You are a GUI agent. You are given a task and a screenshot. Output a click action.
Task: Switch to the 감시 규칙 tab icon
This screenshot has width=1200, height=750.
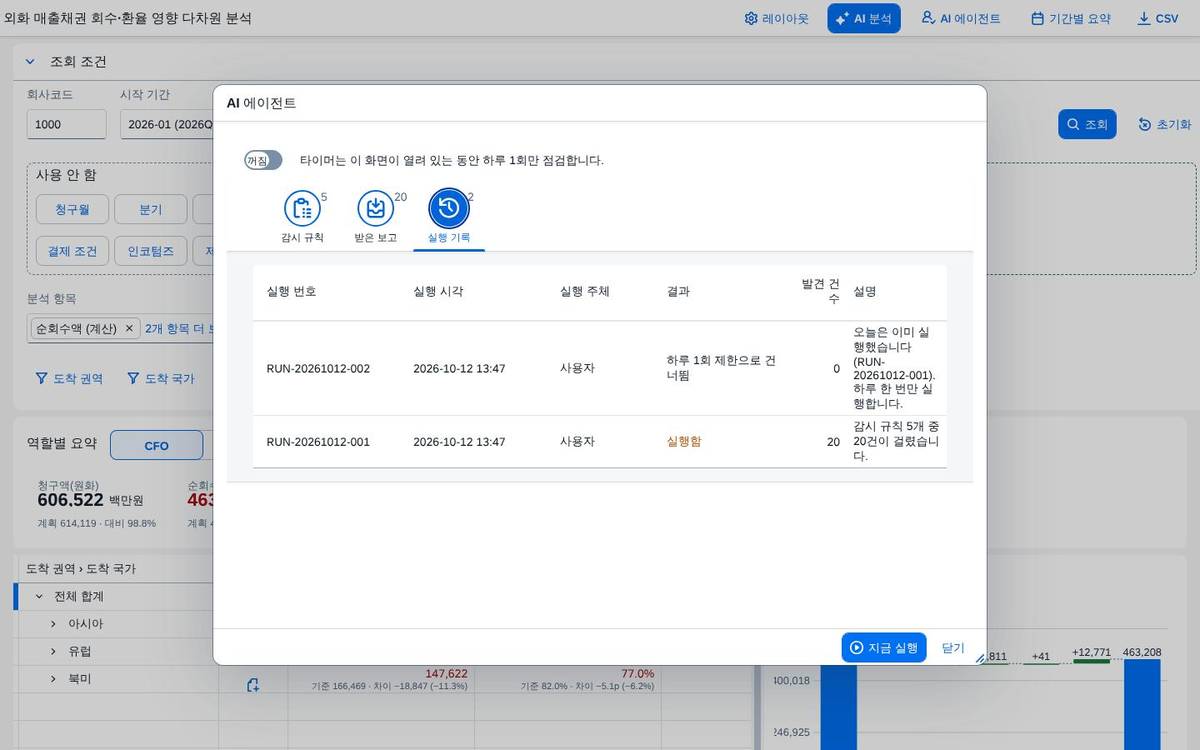tap(302, 208)
